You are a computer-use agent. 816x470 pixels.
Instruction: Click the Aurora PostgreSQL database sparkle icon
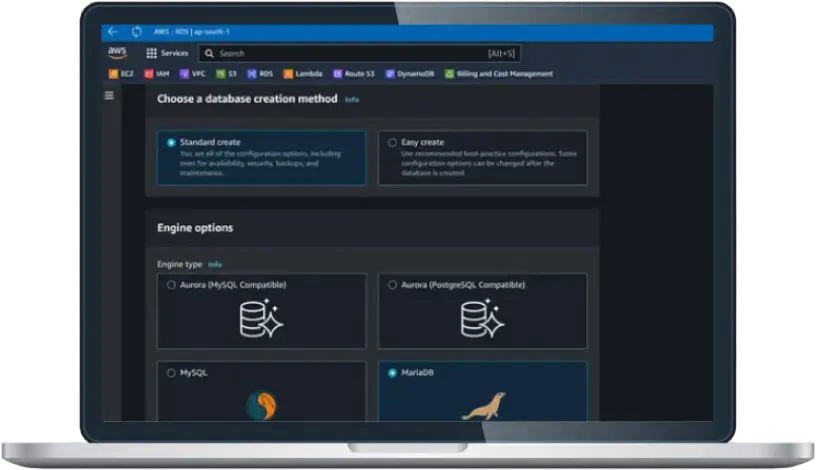click(x=482, y=319)
